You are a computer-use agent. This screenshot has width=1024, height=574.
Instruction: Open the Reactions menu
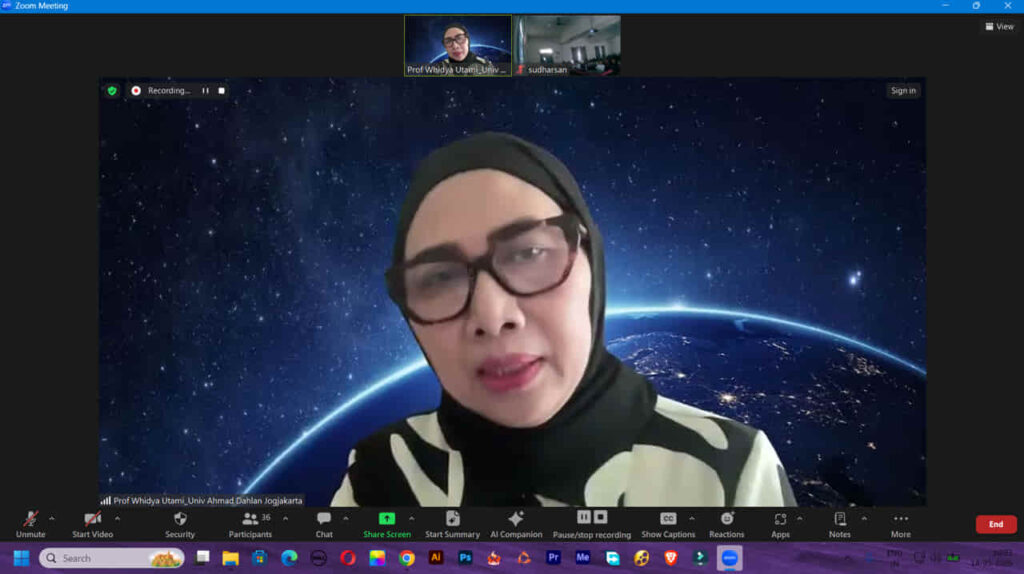click(726, 524)
